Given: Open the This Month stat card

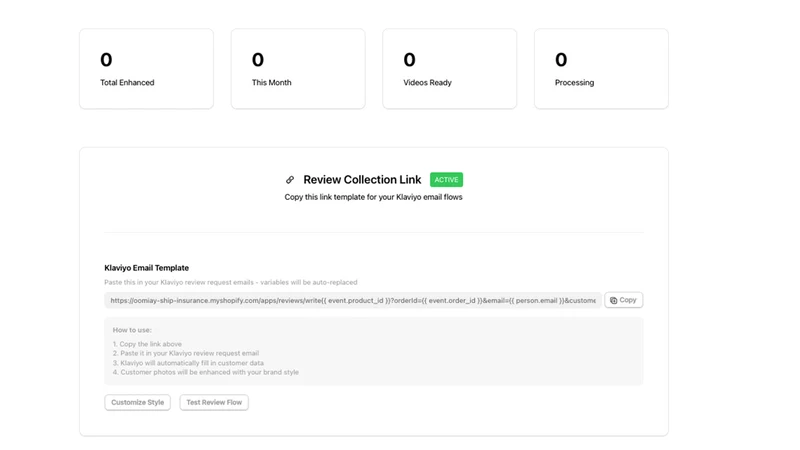Looking at the screenshot, I should coord(298,68).
